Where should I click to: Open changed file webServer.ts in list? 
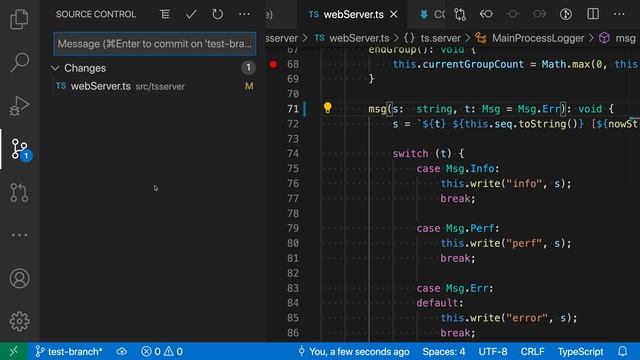(154, 86)
